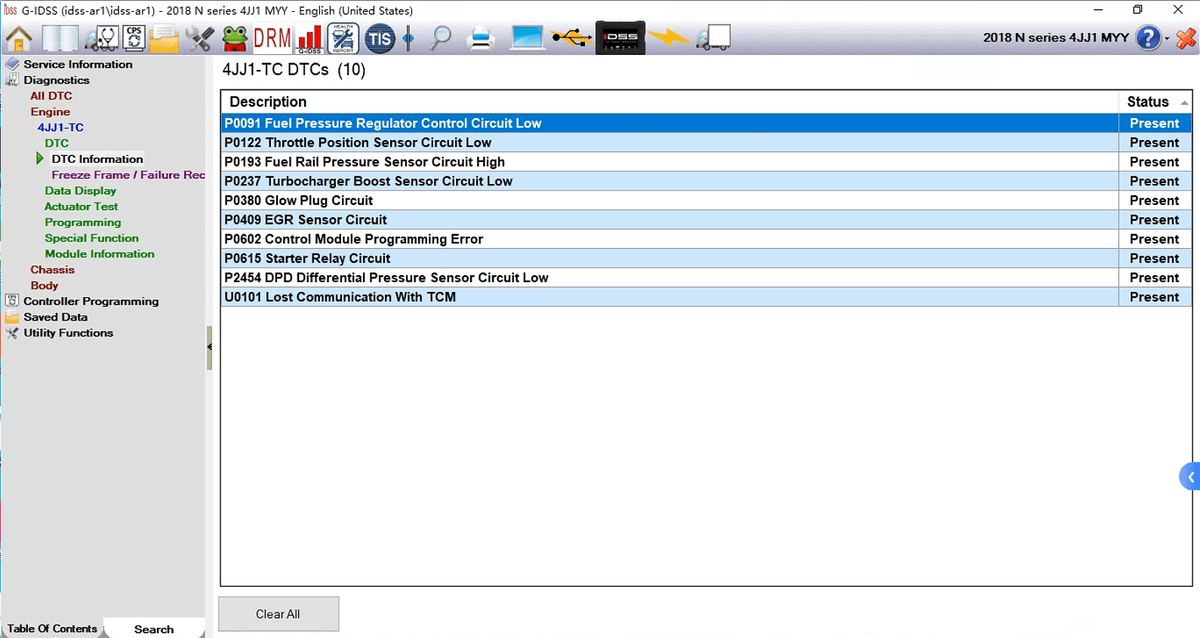Click the Home house icon in toolbar

click(x=18, y=39)
